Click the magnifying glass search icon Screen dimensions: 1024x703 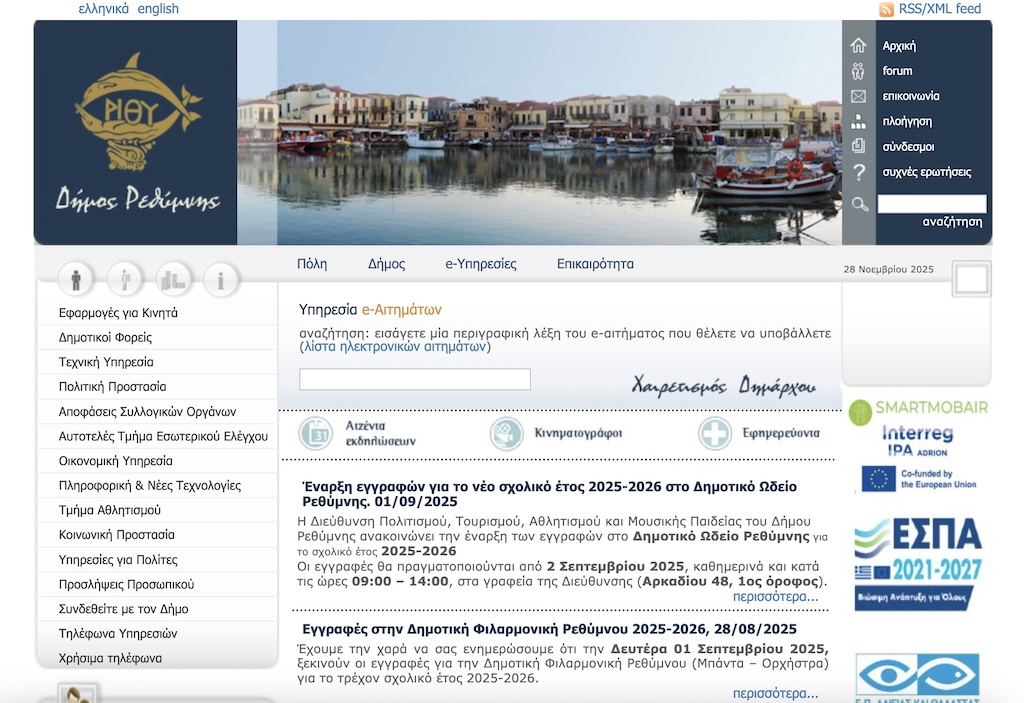[x=859, y=205]
